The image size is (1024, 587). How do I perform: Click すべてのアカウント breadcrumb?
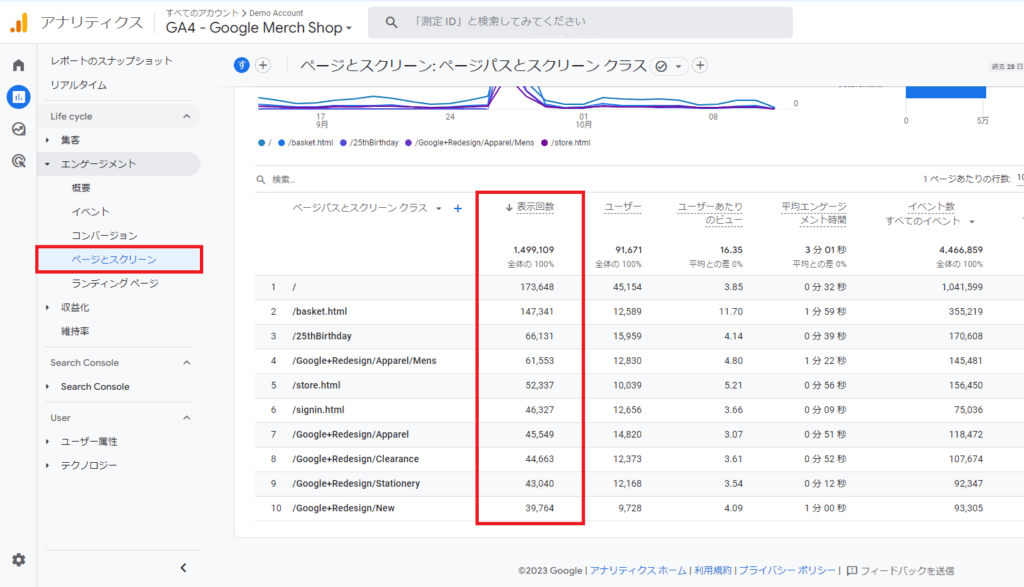pos(202,12)
